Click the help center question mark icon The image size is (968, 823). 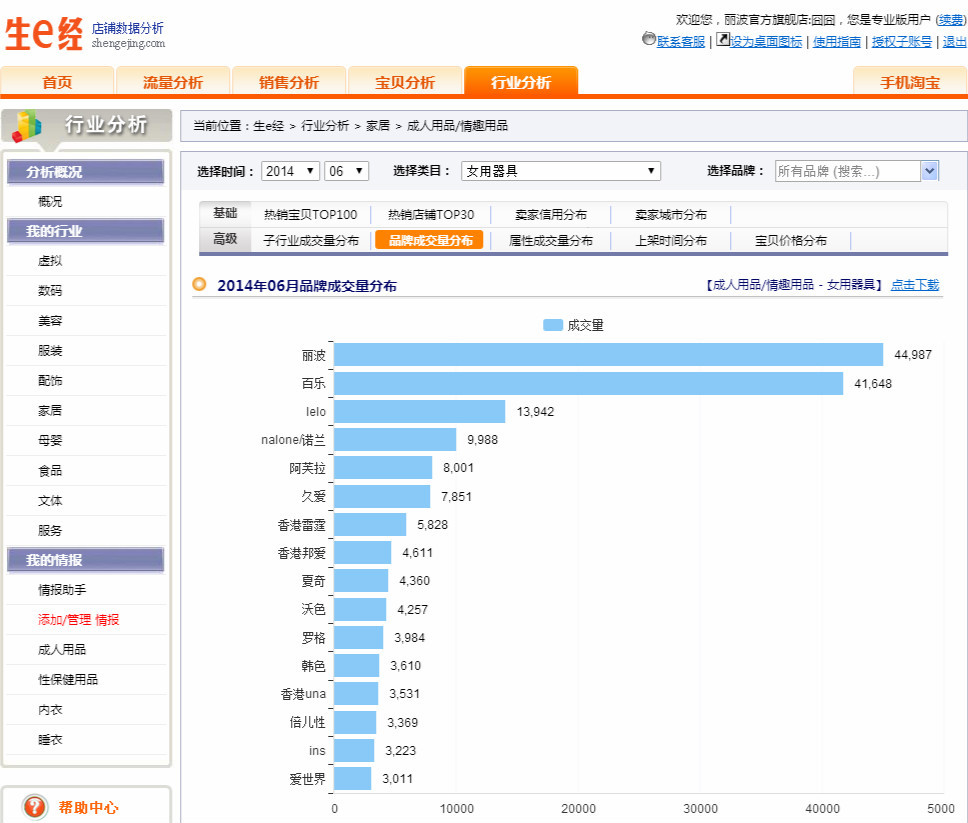35,806
